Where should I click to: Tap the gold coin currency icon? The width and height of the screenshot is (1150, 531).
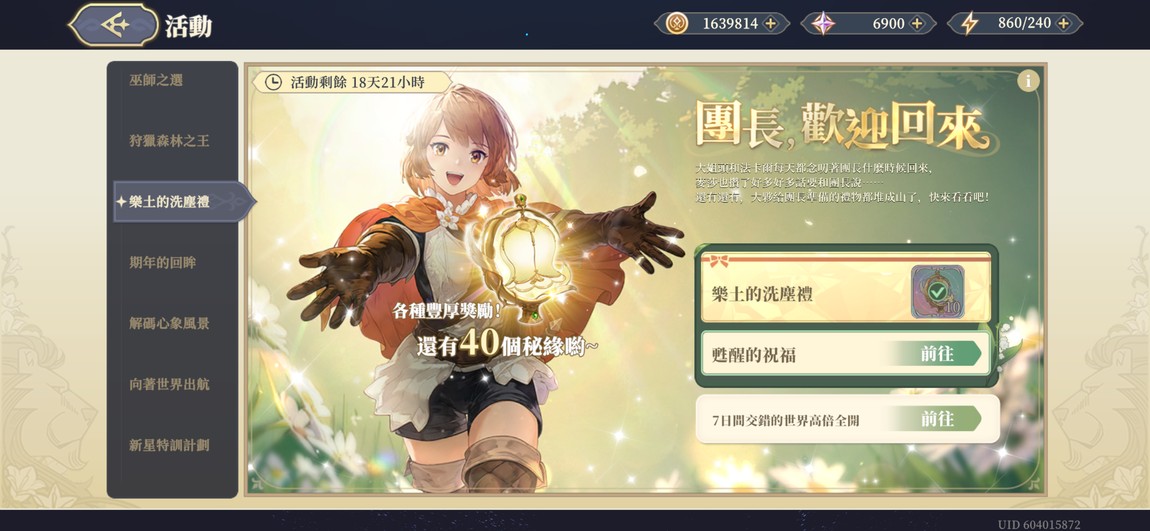[x=676, y=23]
